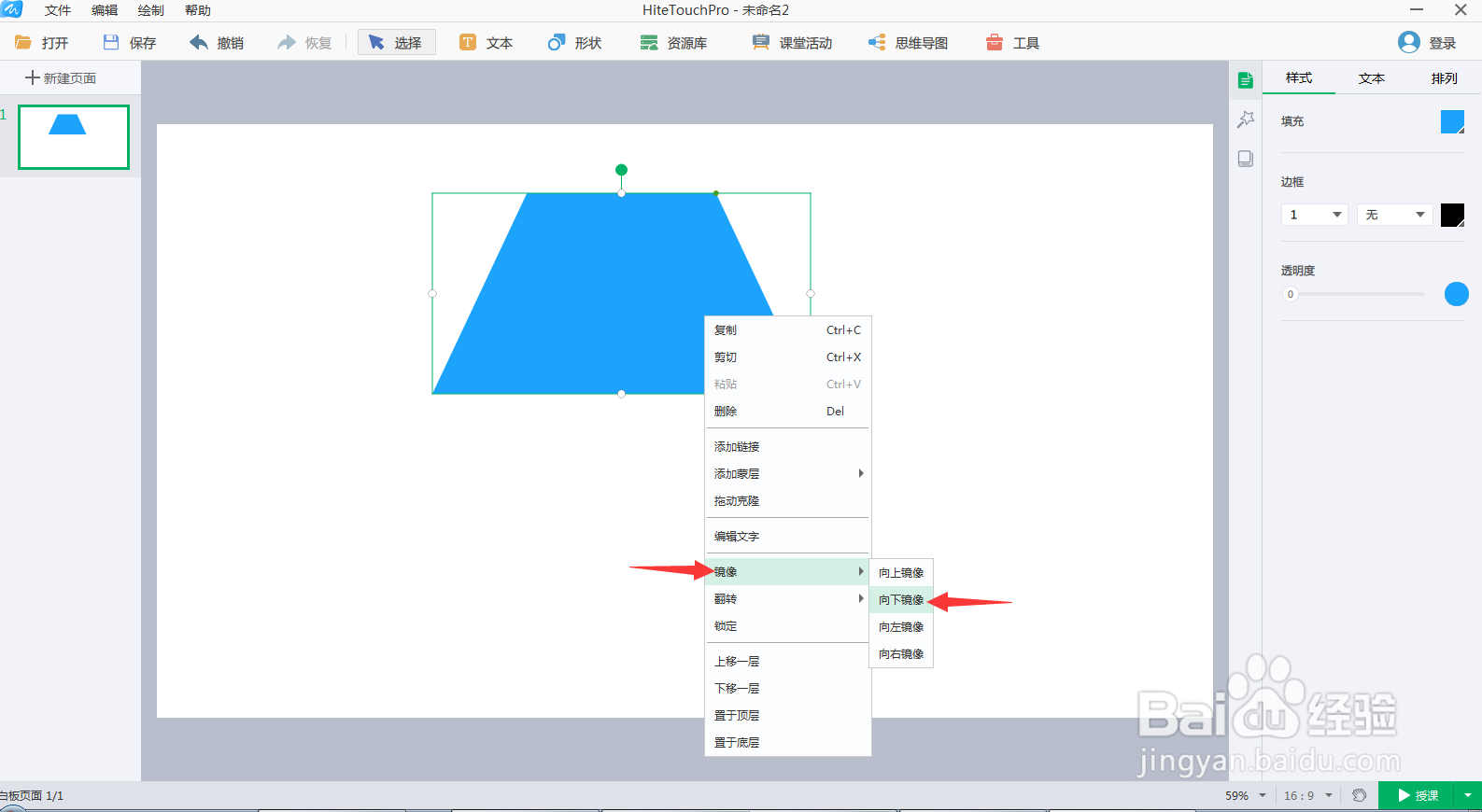
Task: Click the undo-rotate icon in status bar
Action: (x=1360, y=795)
